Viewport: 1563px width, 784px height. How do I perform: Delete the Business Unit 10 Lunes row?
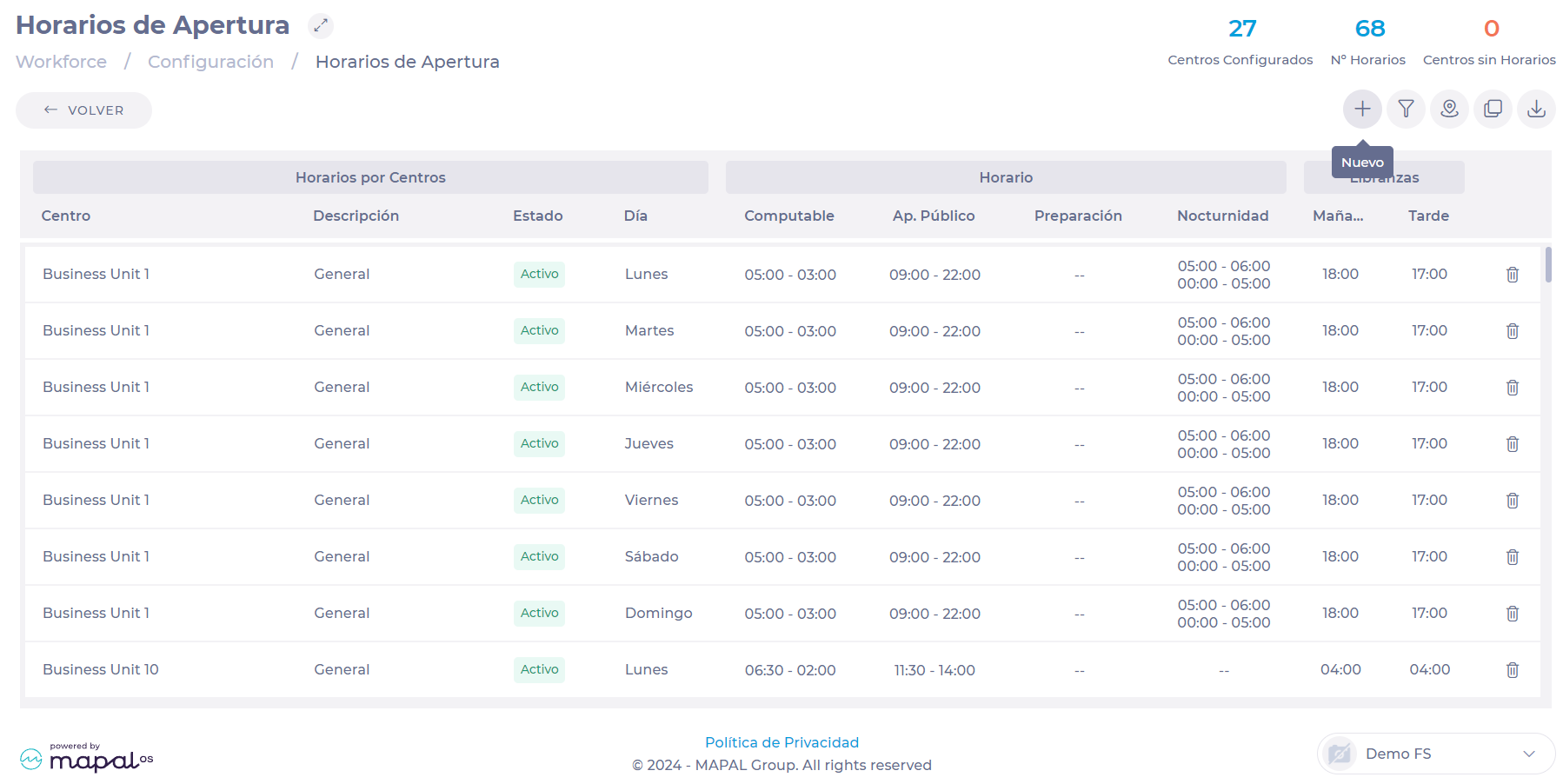tap(1512, 670)
